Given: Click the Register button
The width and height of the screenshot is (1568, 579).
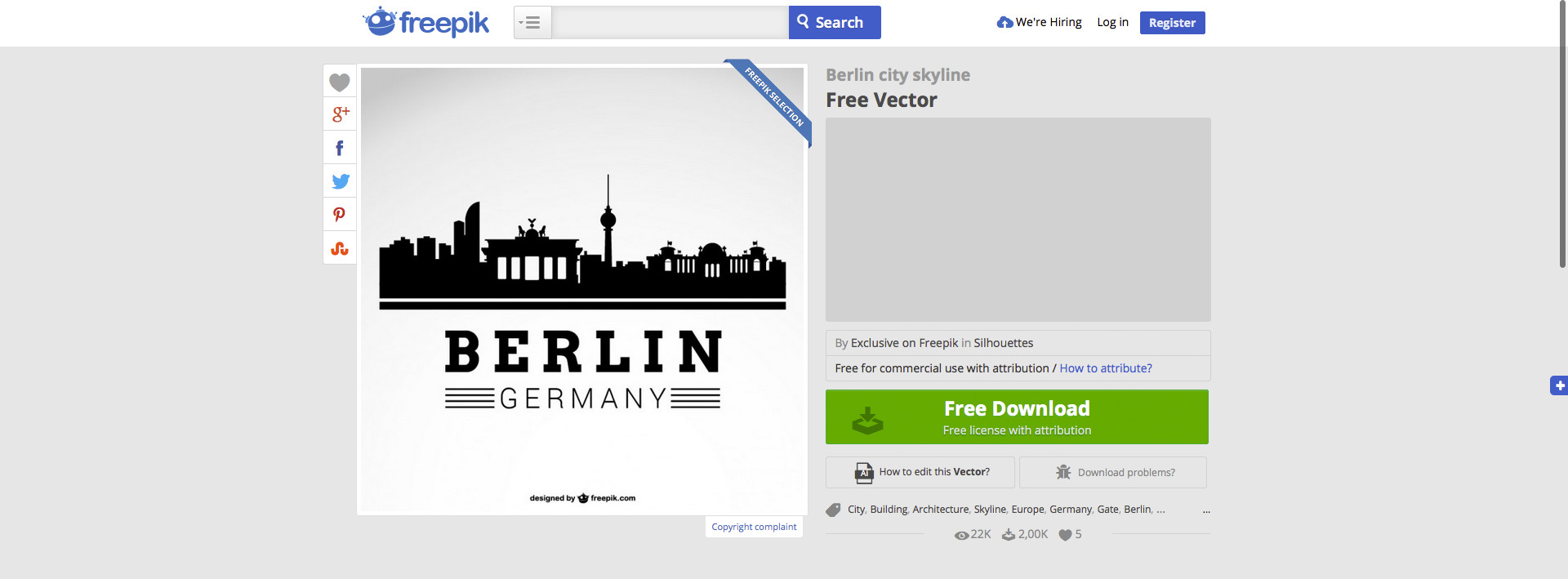Looking at the screenshot, I should pos(1172,23).
